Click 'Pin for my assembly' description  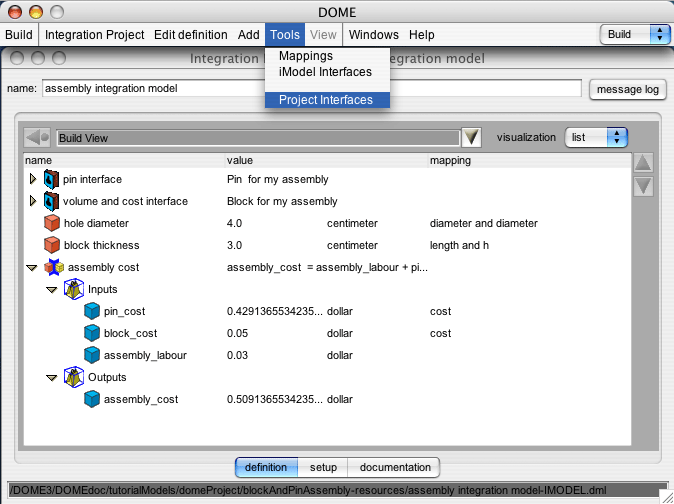tap(278, 179)
